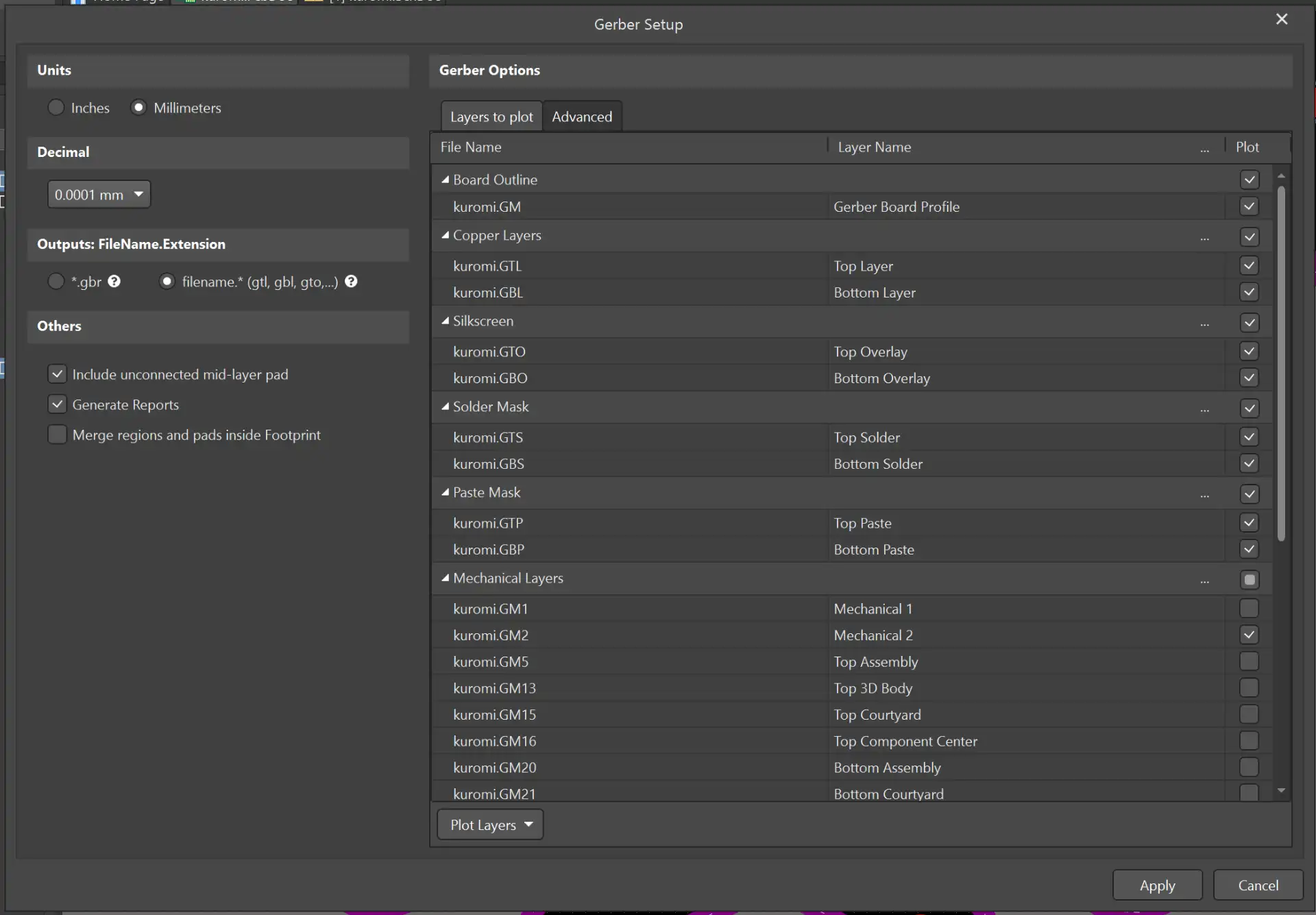Click the layer list vertical scrollbar
The height and width of the screenshot is (915, 1316).
[x=1281, y=363]
